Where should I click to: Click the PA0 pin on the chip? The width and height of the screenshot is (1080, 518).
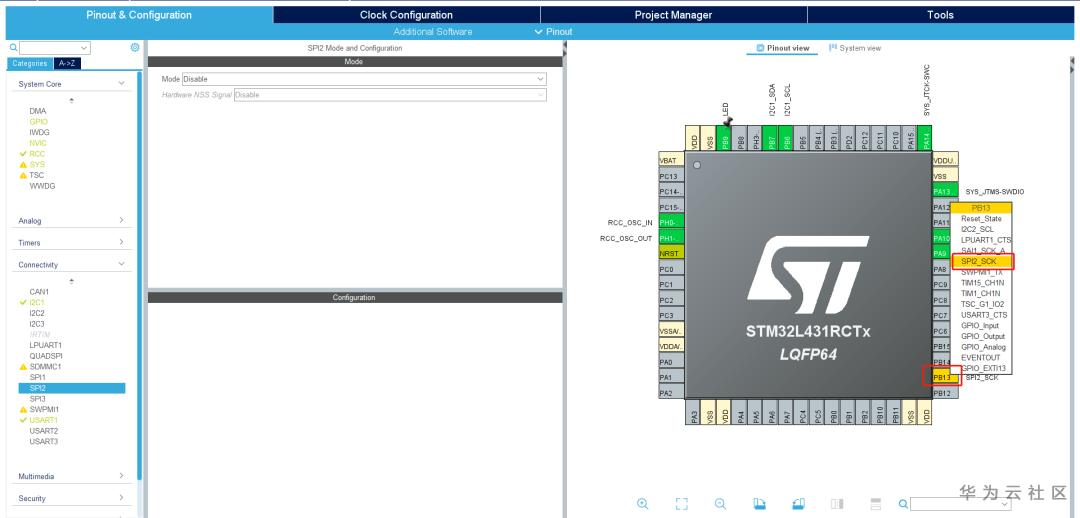(x=672, y=362)
